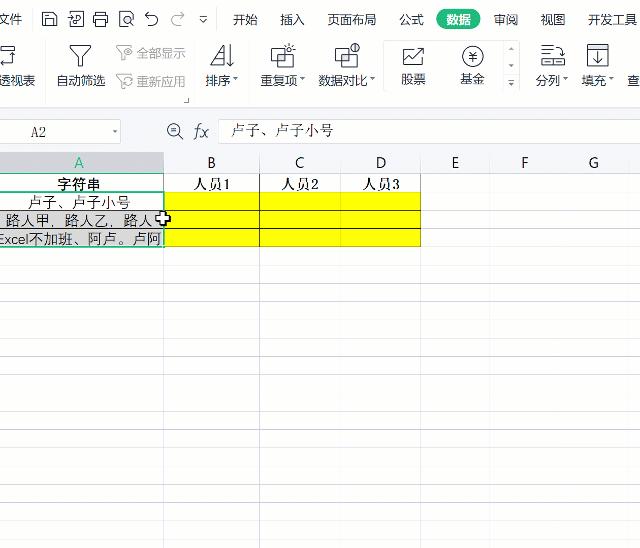640x548 pixels.
Task: Open Print Preview icon
Action: pyautogui.click(x=127, y=19)
